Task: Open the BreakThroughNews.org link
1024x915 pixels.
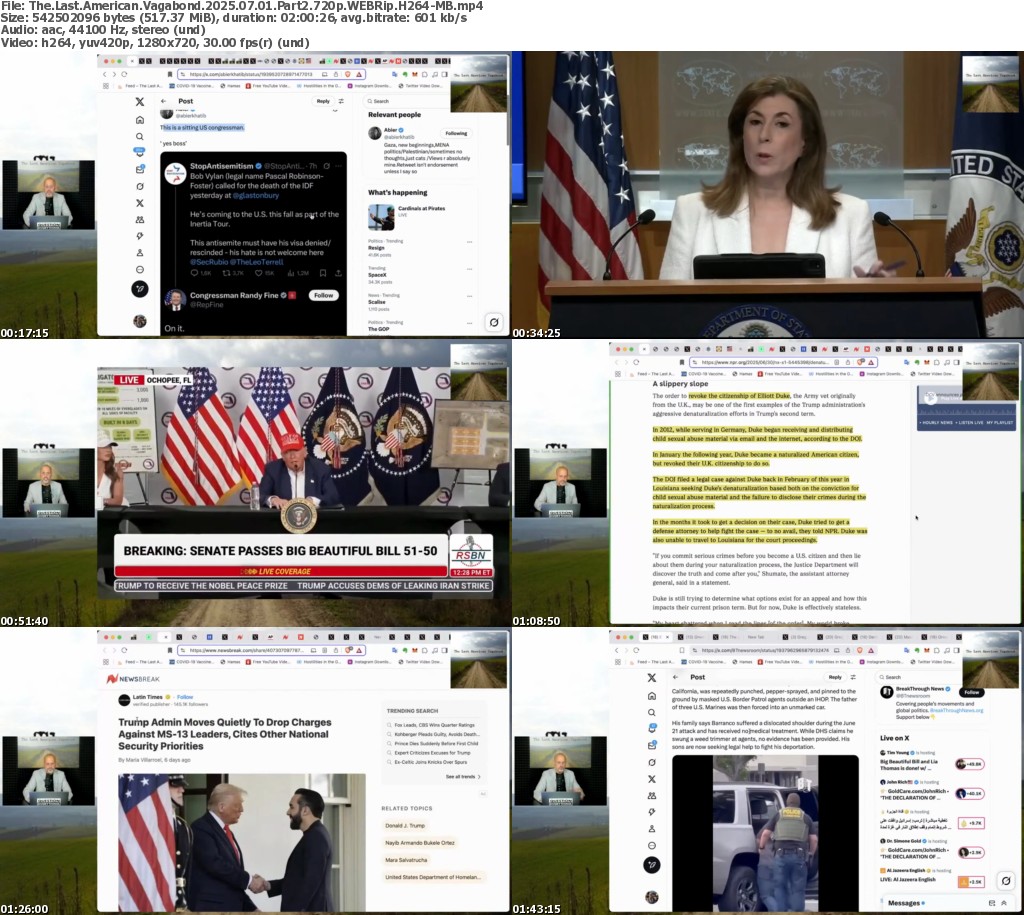Action: [x=957, y=710]
